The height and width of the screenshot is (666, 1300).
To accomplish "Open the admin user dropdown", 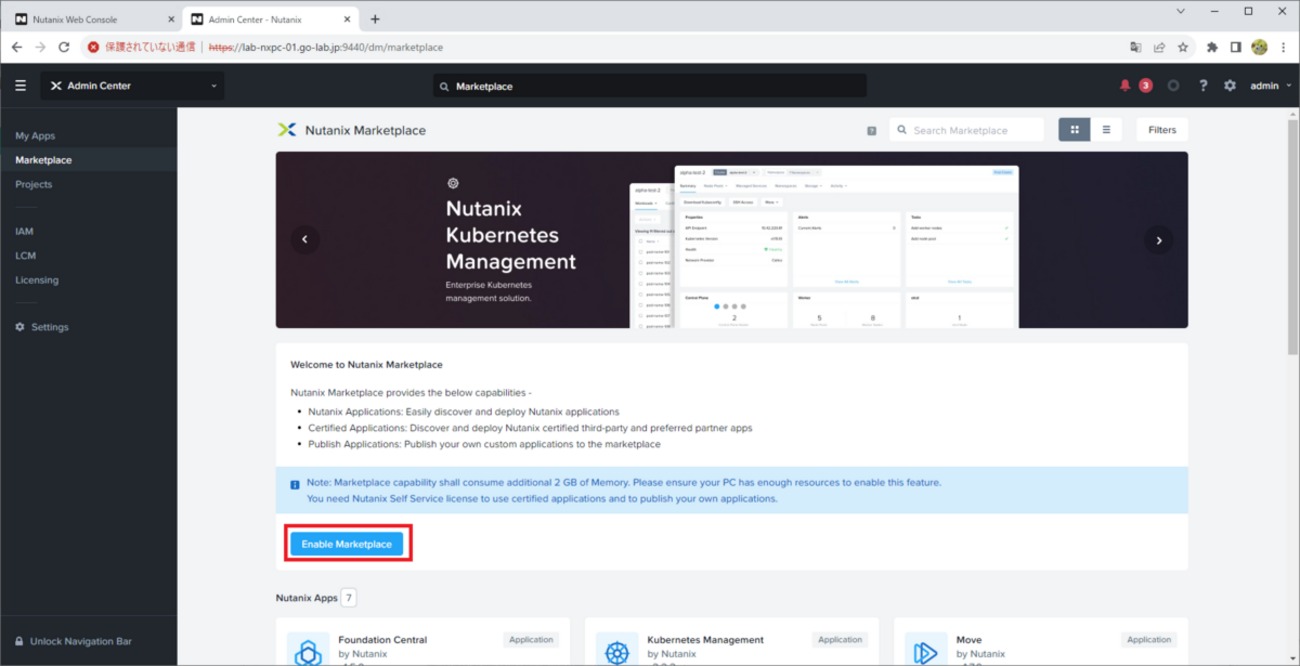I will coord(1269,86).
